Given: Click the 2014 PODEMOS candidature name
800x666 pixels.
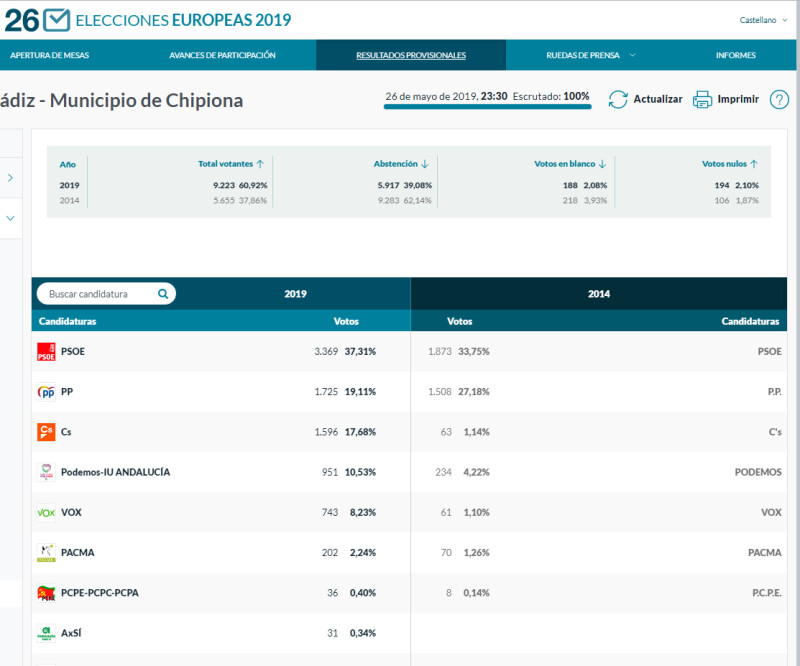Looking at the screenshot, I should point(758,472).
